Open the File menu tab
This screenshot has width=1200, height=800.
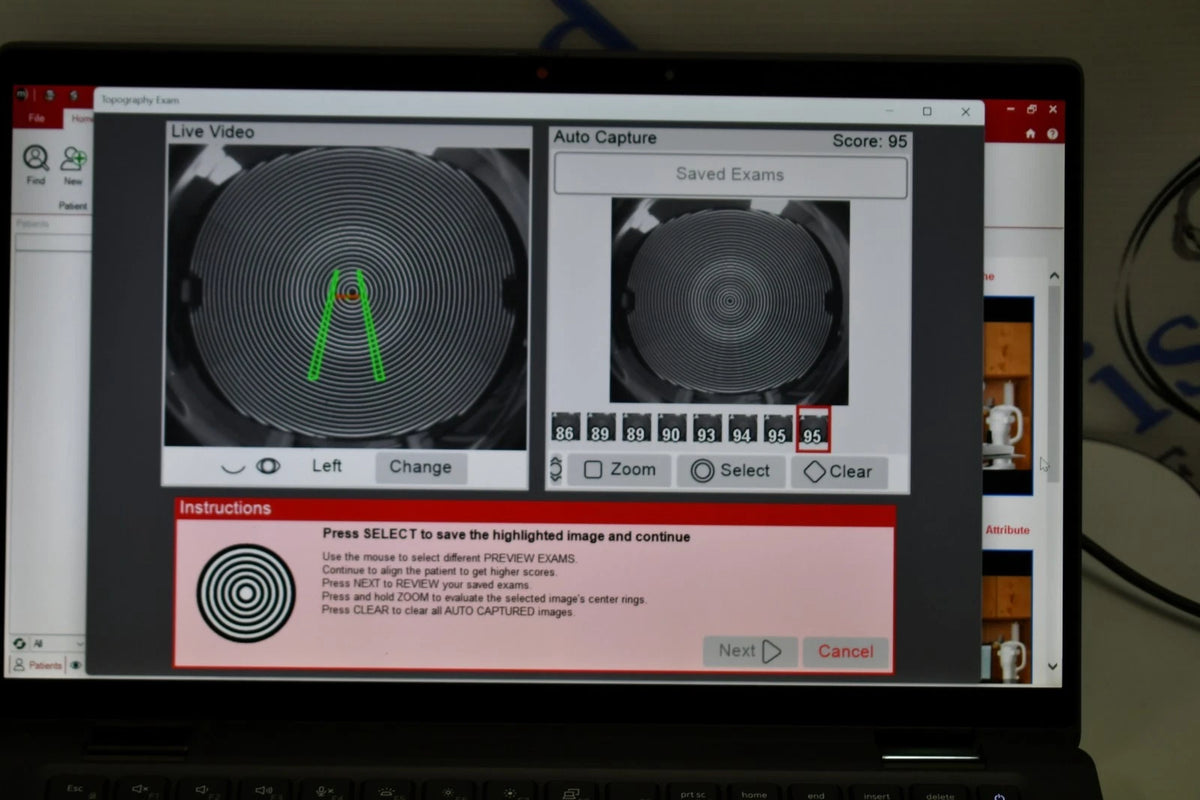[37, 118]
